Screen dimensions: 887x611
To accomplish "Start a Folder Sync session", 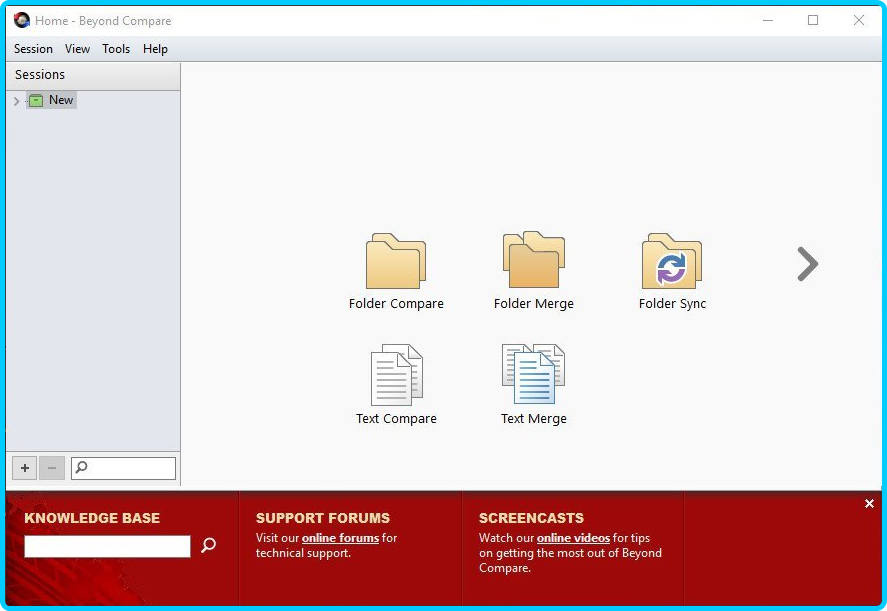I will point(672,272).
